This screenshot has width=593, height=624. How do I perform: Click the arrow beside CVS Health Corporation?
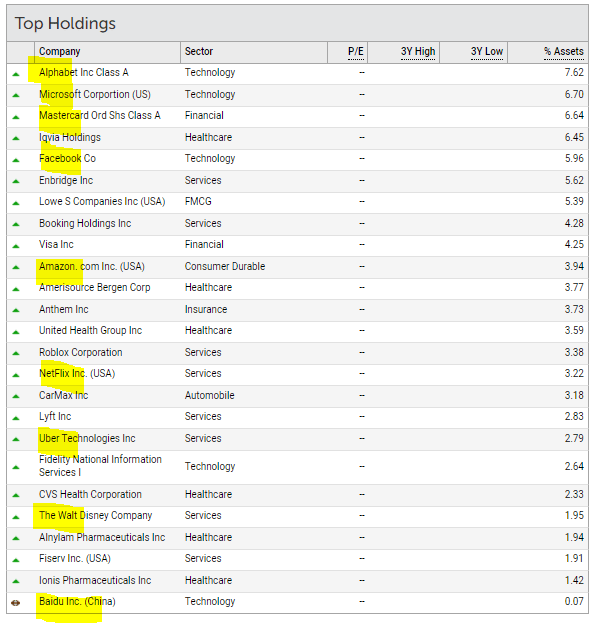tap(16, 495)
